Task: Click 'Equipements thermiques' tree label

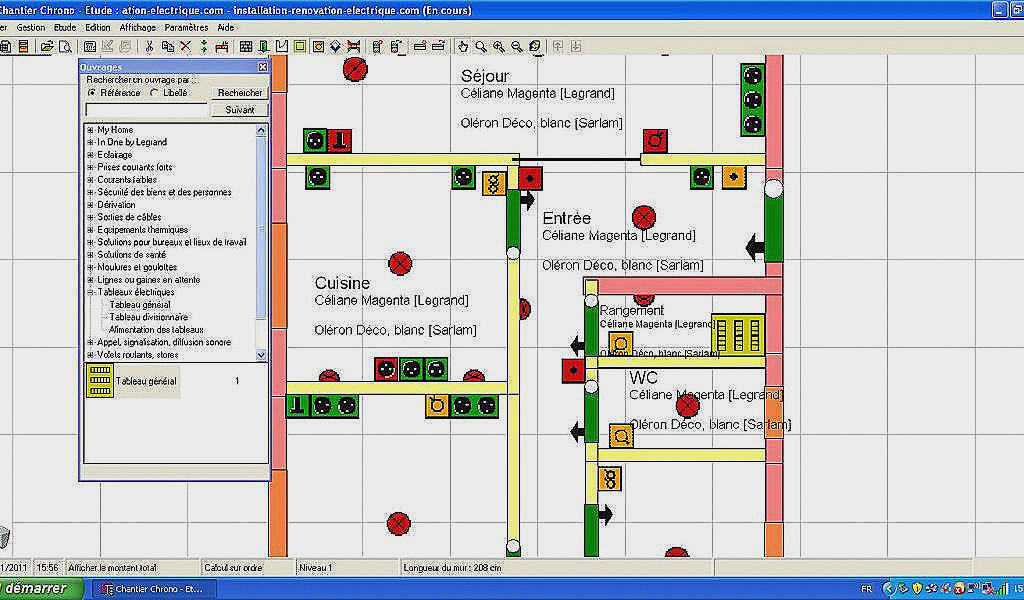Action: (x=142, y=229)
